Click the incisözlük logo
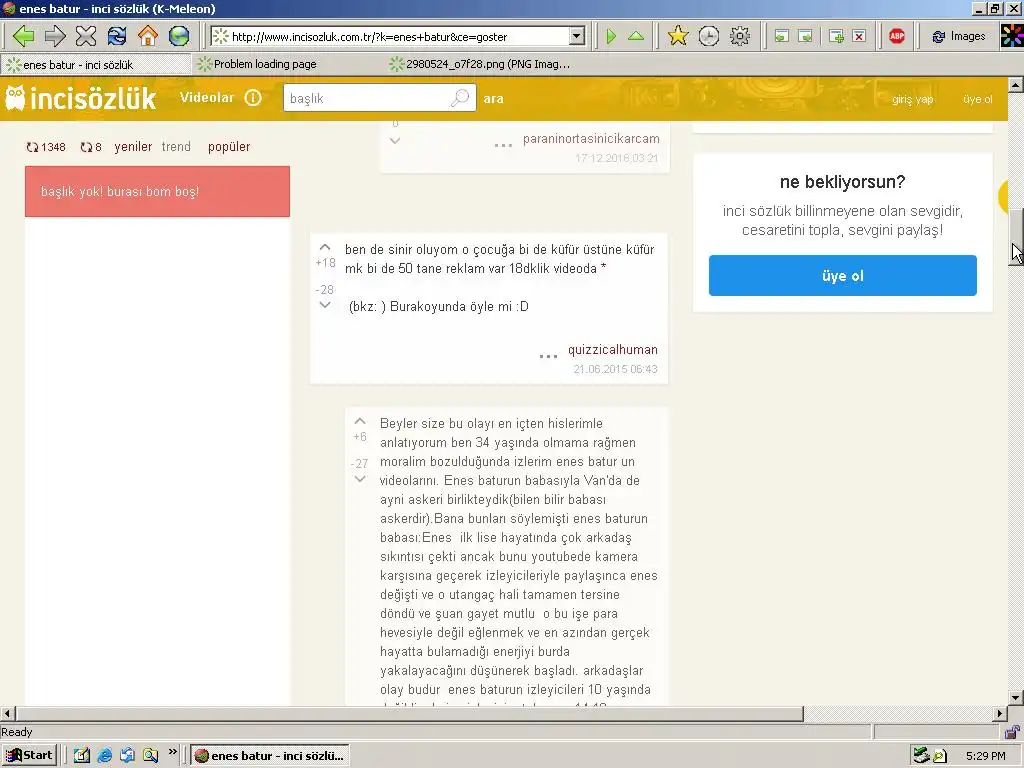The width and height of the screenshot is (1024, 768). (80, 99)
